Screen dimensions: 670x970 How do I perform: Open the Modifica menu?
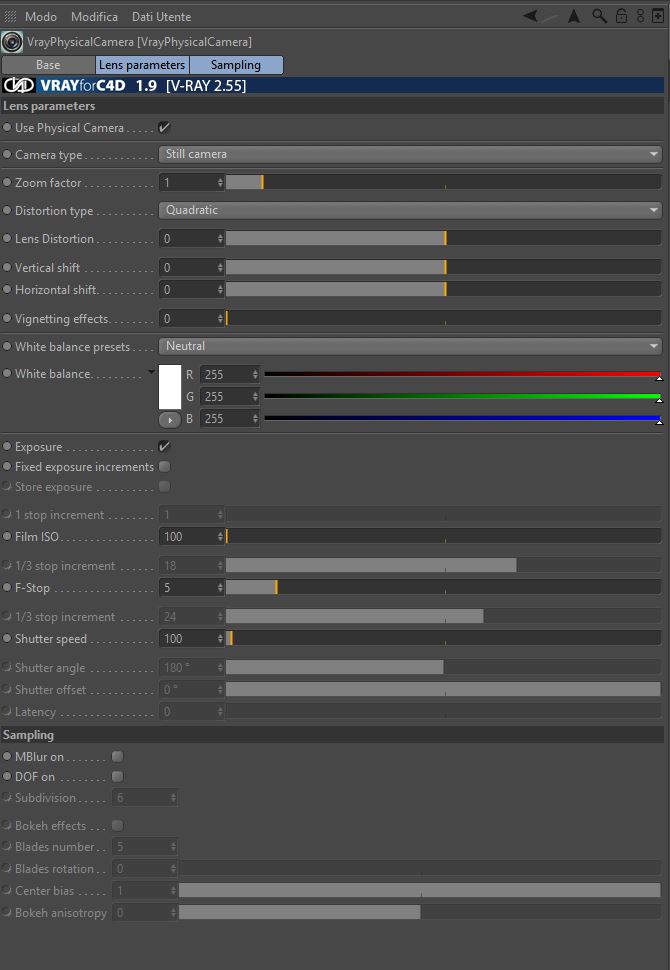pyautogui.click(x=94, y=17)
